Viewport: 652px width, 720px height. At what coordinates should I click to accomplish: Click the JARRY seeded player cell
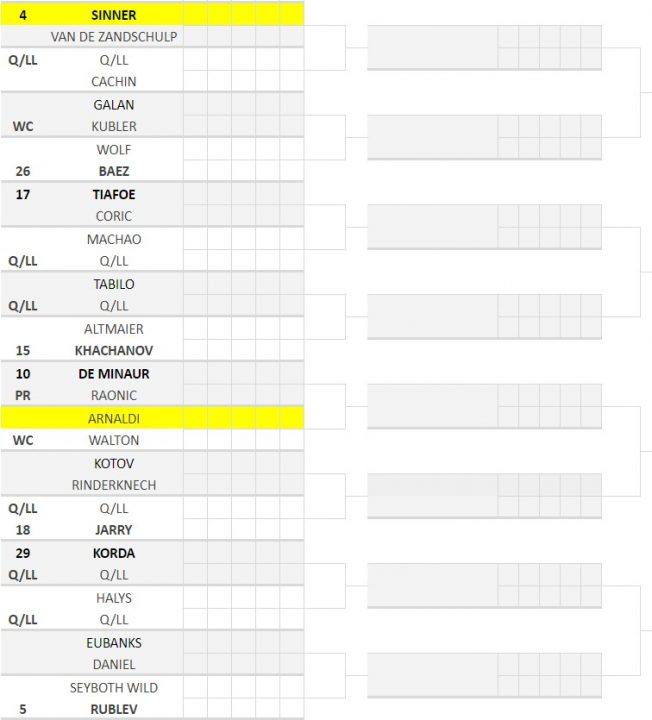(113, 530)
